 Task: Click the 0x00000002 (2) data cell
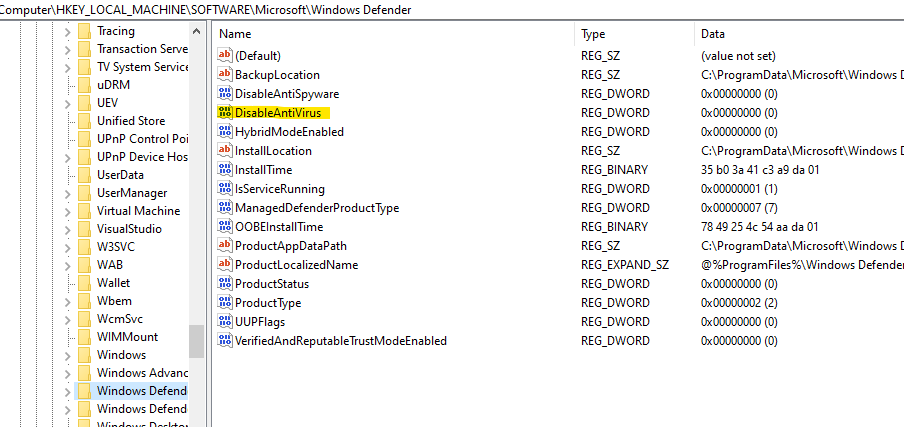click(x=739, y=303)
